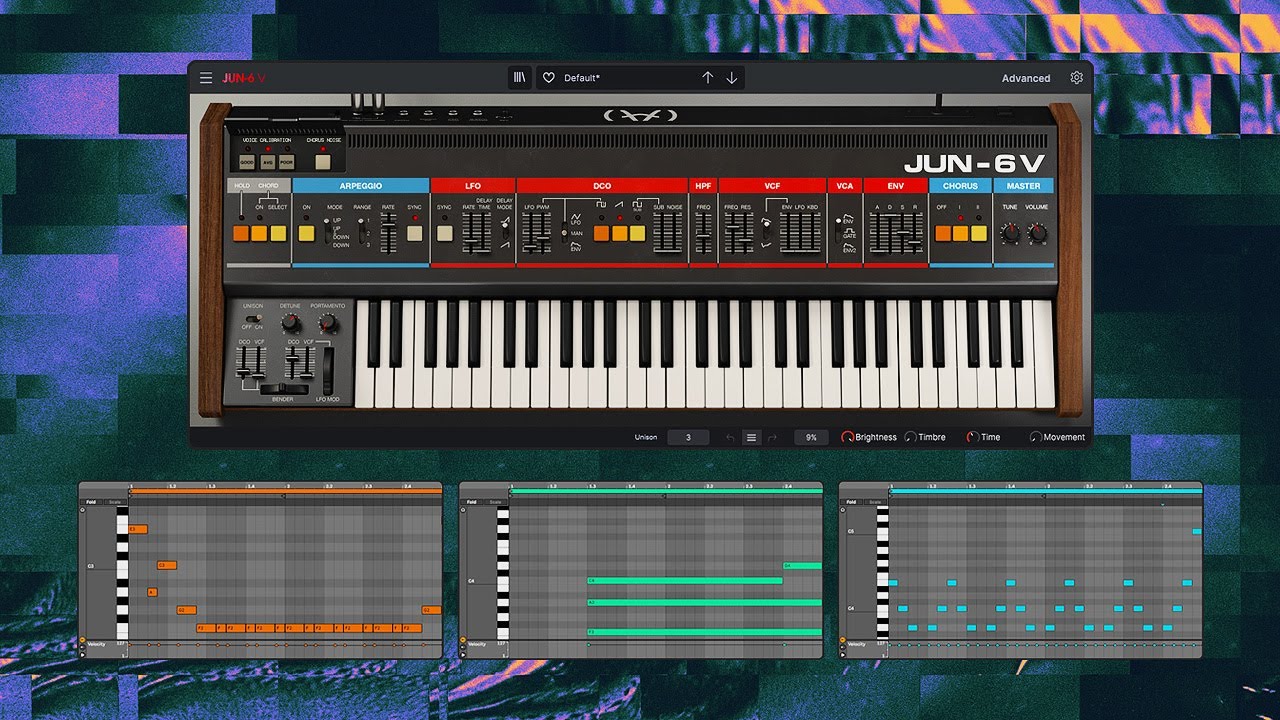Click the Master VOLUME knob

coord(1038,233)
